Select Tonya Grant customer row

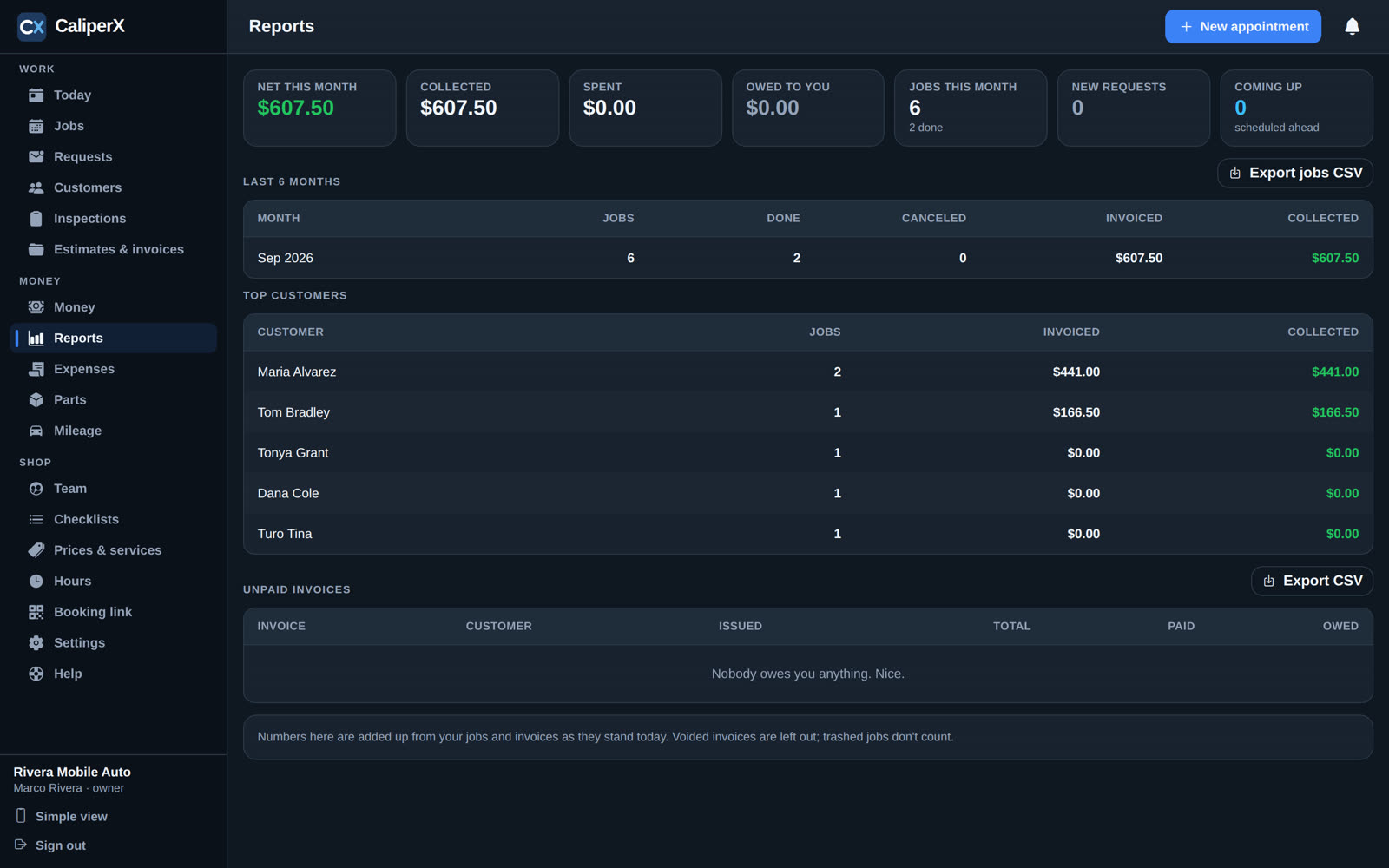pyautogui.click(x=807, y=453)
